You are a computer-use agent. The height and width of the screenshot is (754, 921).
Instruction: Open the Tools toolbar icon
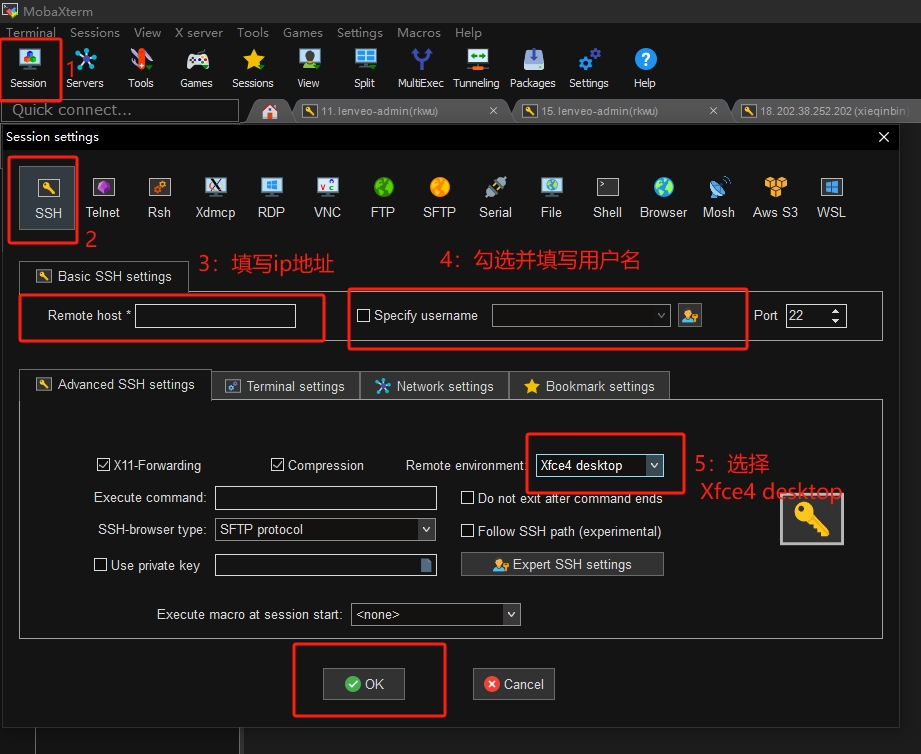140,68
